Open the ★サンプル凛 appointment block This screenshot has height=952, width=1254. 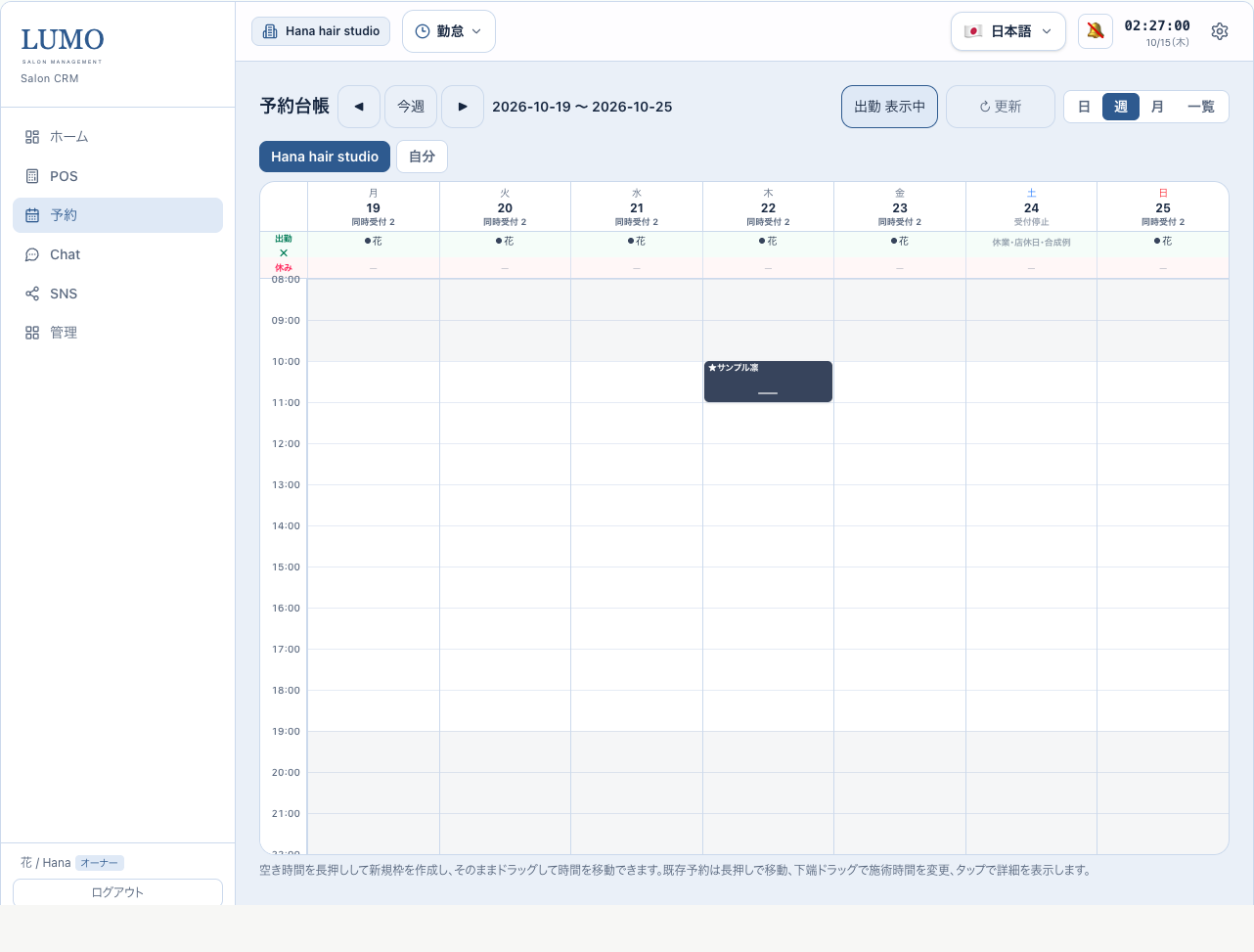768,382
